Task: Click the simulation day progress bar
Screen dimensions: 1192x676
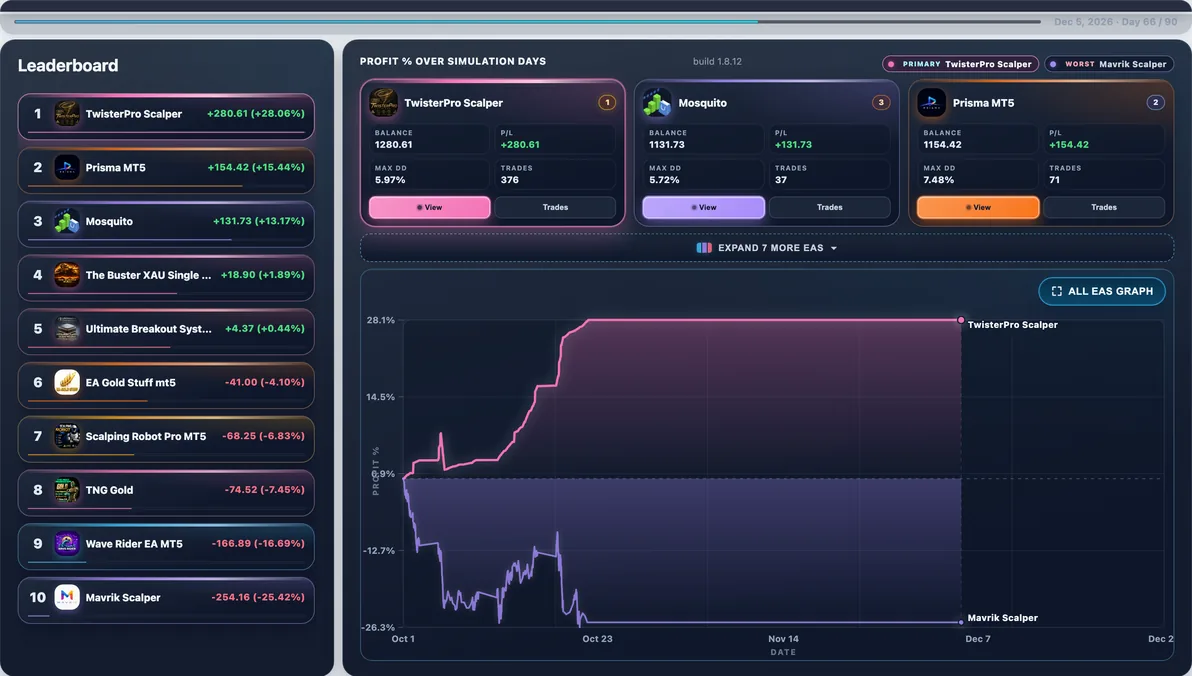Action: (528, 21)
